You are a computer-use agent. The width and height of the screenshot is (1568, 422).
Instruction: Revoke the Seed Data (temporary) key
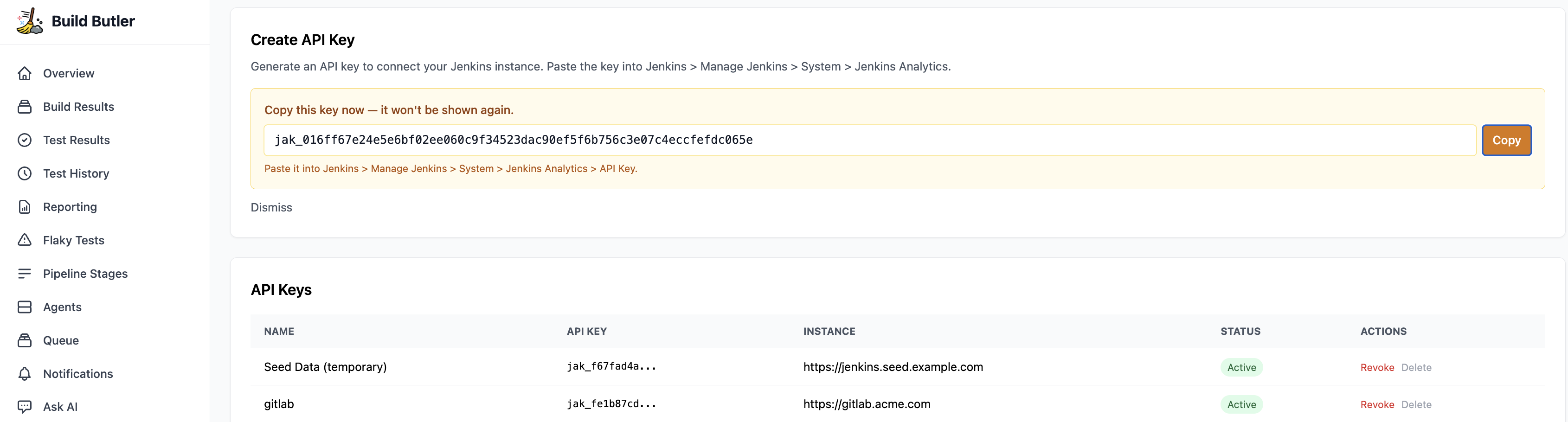[x=1377, y=368]
